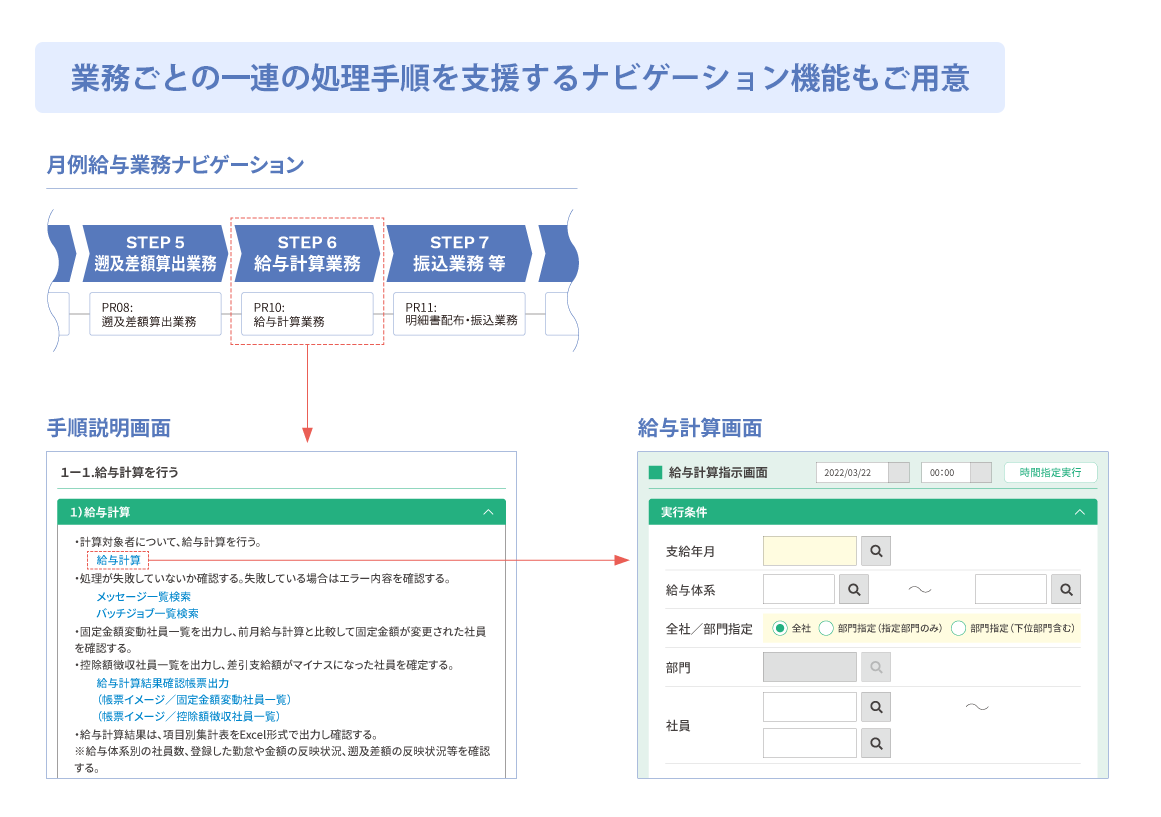Click the grey button next to 00:00 time

pyautogui.click(x=981, y=473)
